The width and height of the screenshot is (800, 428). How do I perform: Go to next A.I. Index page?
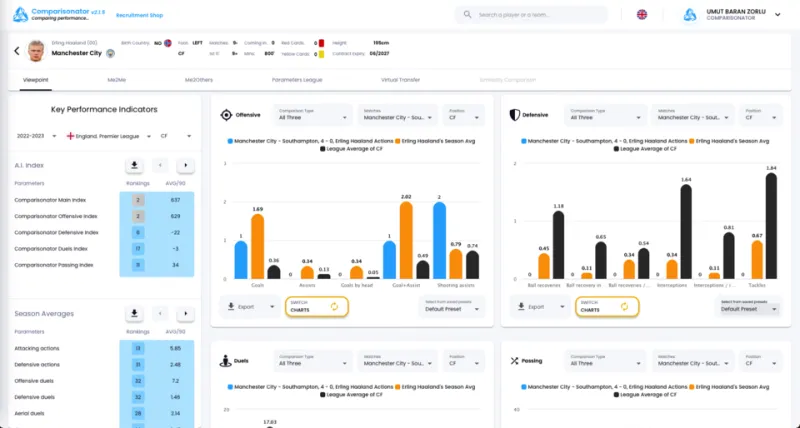186,165
